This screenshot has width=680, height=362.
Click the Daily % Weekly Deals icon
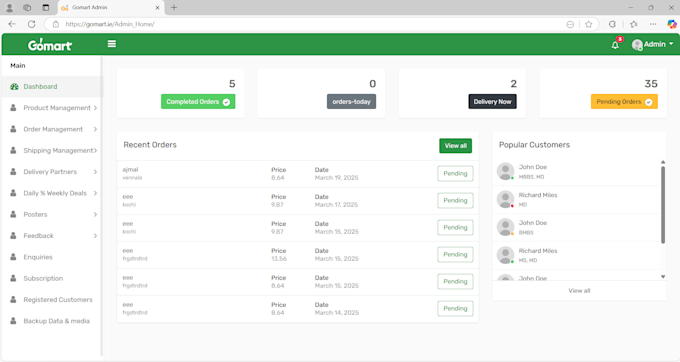point(13,192)
